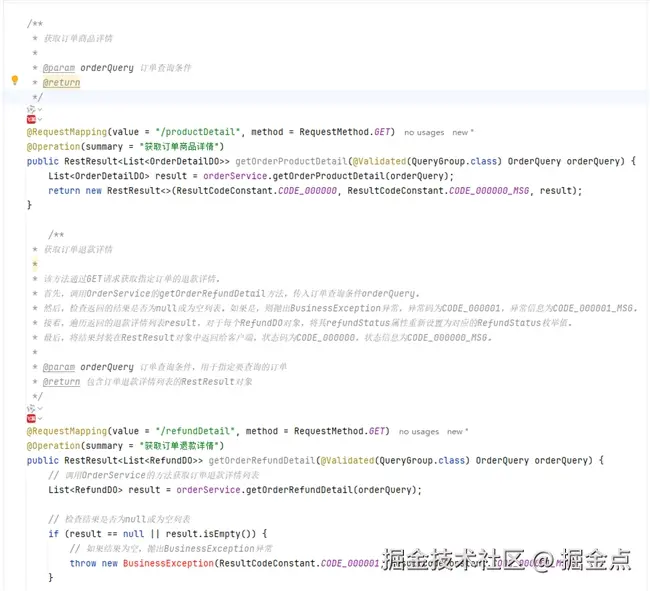650x591 pixels.
Task: Click 'List<OrderDetailDO> result' variable declaration
Action: [117, 176]
